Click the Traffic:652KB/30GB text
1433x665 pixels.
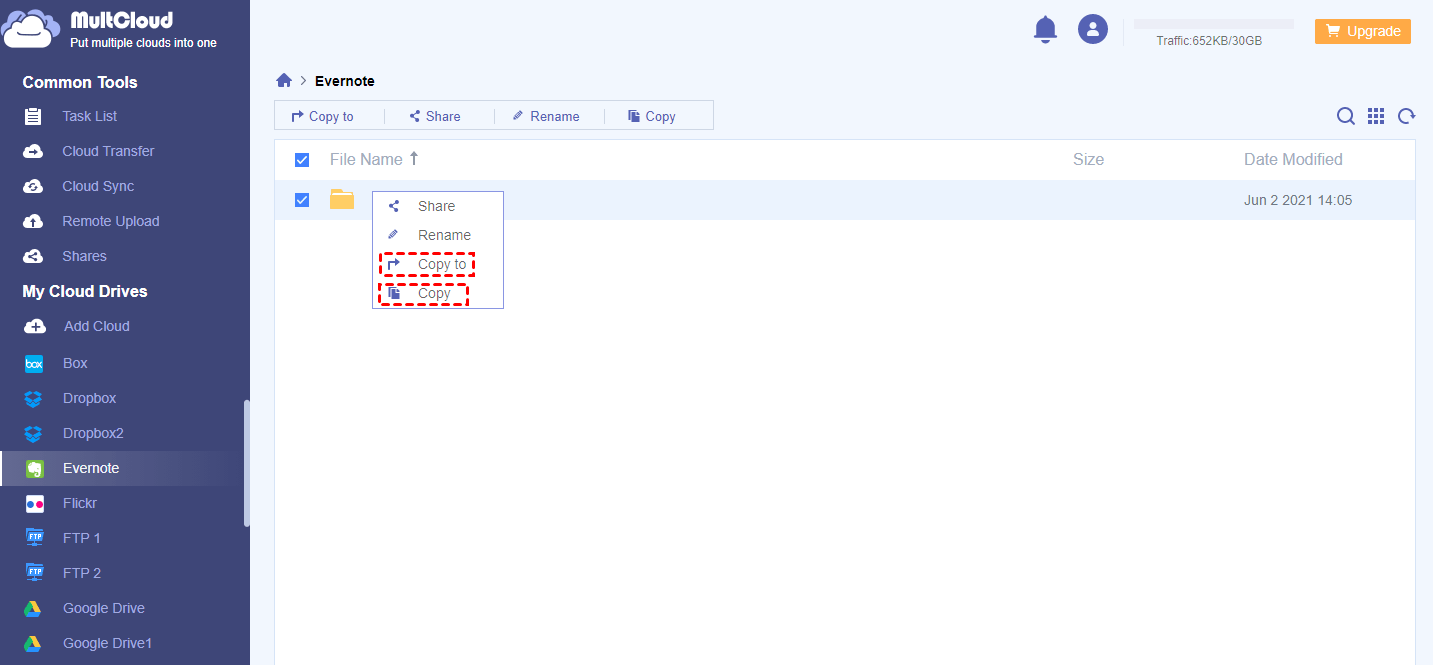pyautogui.click(x=1209, y=41)
